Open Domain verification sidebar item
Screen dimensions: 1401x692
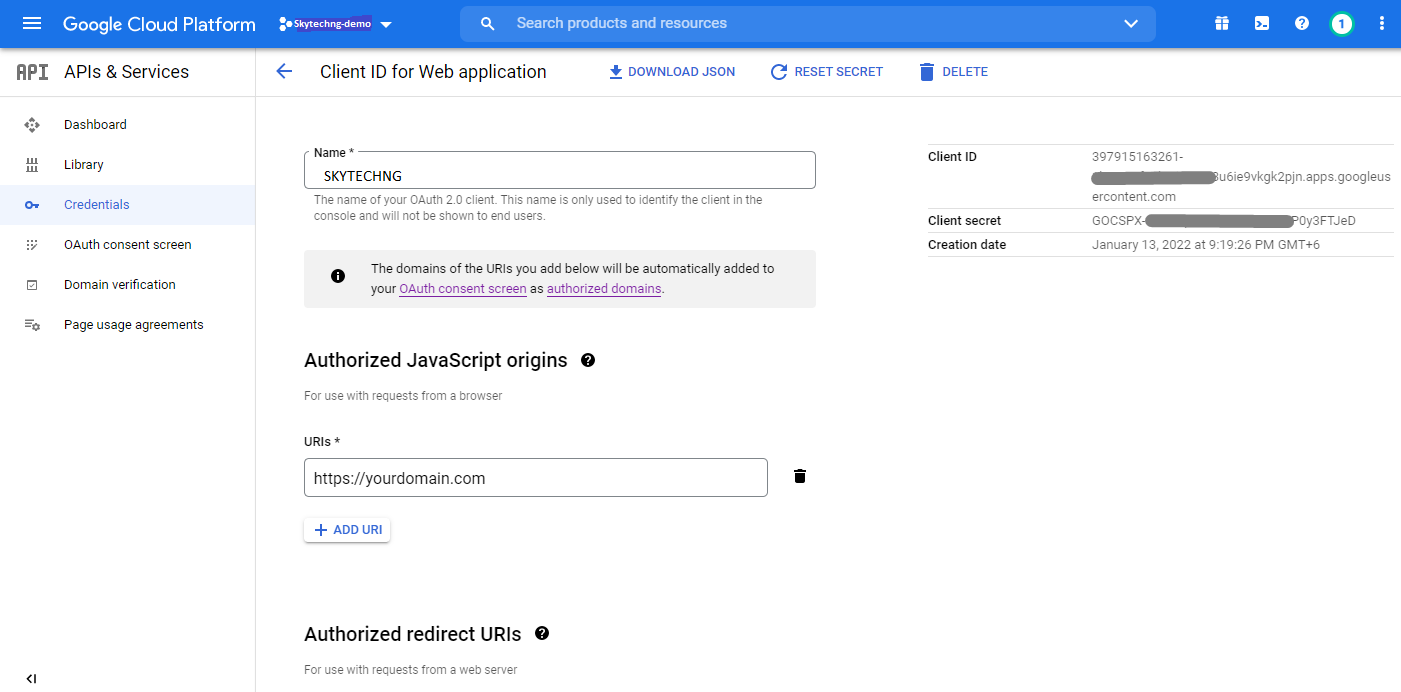127,285
